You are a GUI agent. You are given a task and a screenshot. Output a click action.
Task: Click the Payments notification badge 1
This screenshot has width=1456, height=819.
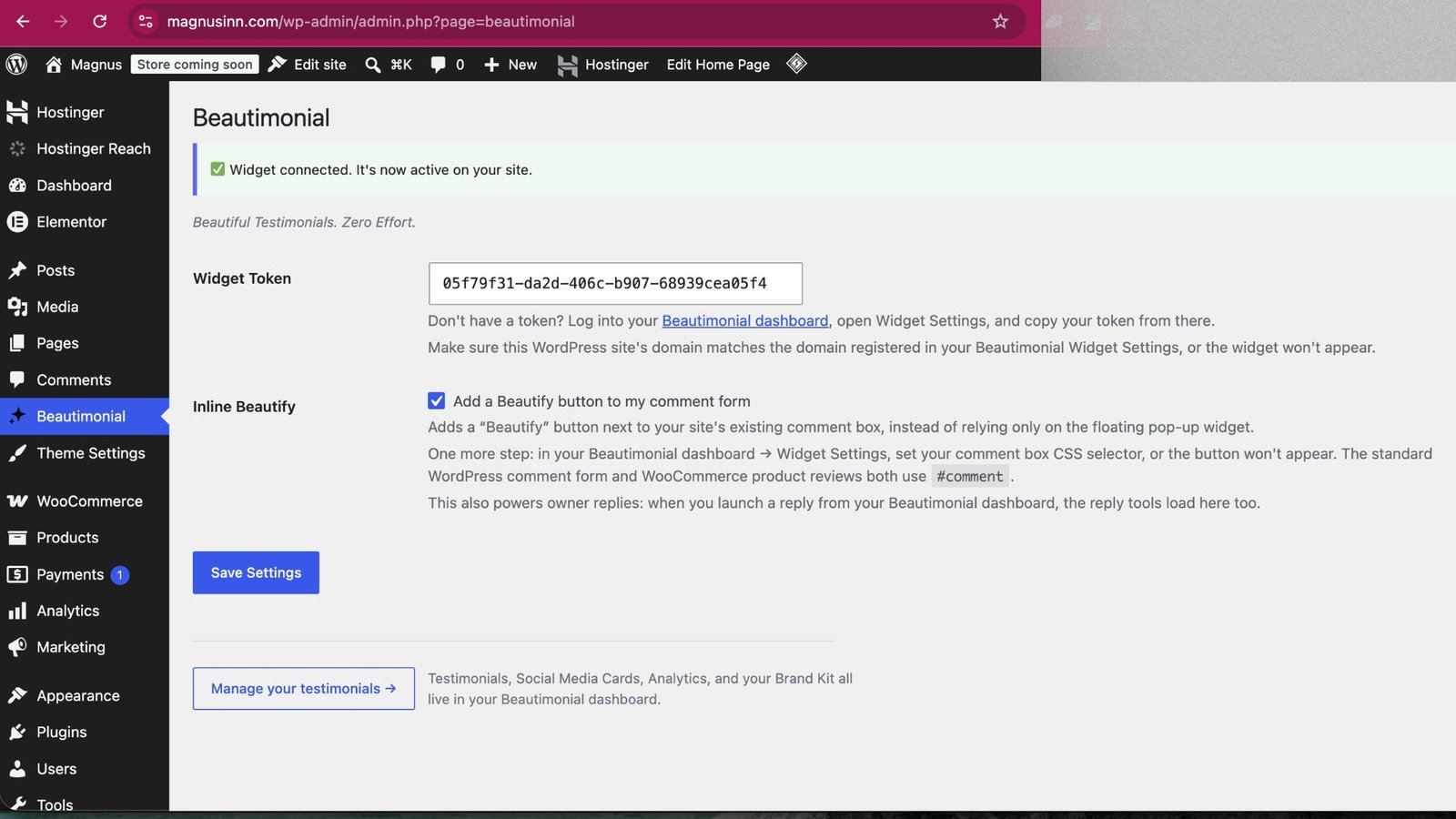(x=120, y=575)
